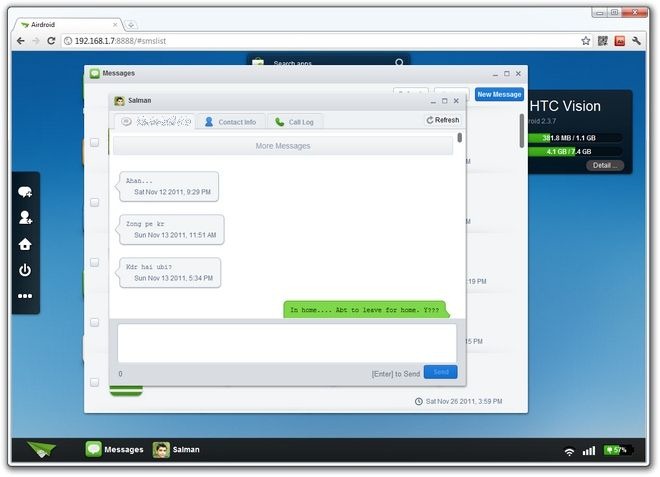Click the 'Kdr hai ubi?' message bubble

[x=170, y=272]
